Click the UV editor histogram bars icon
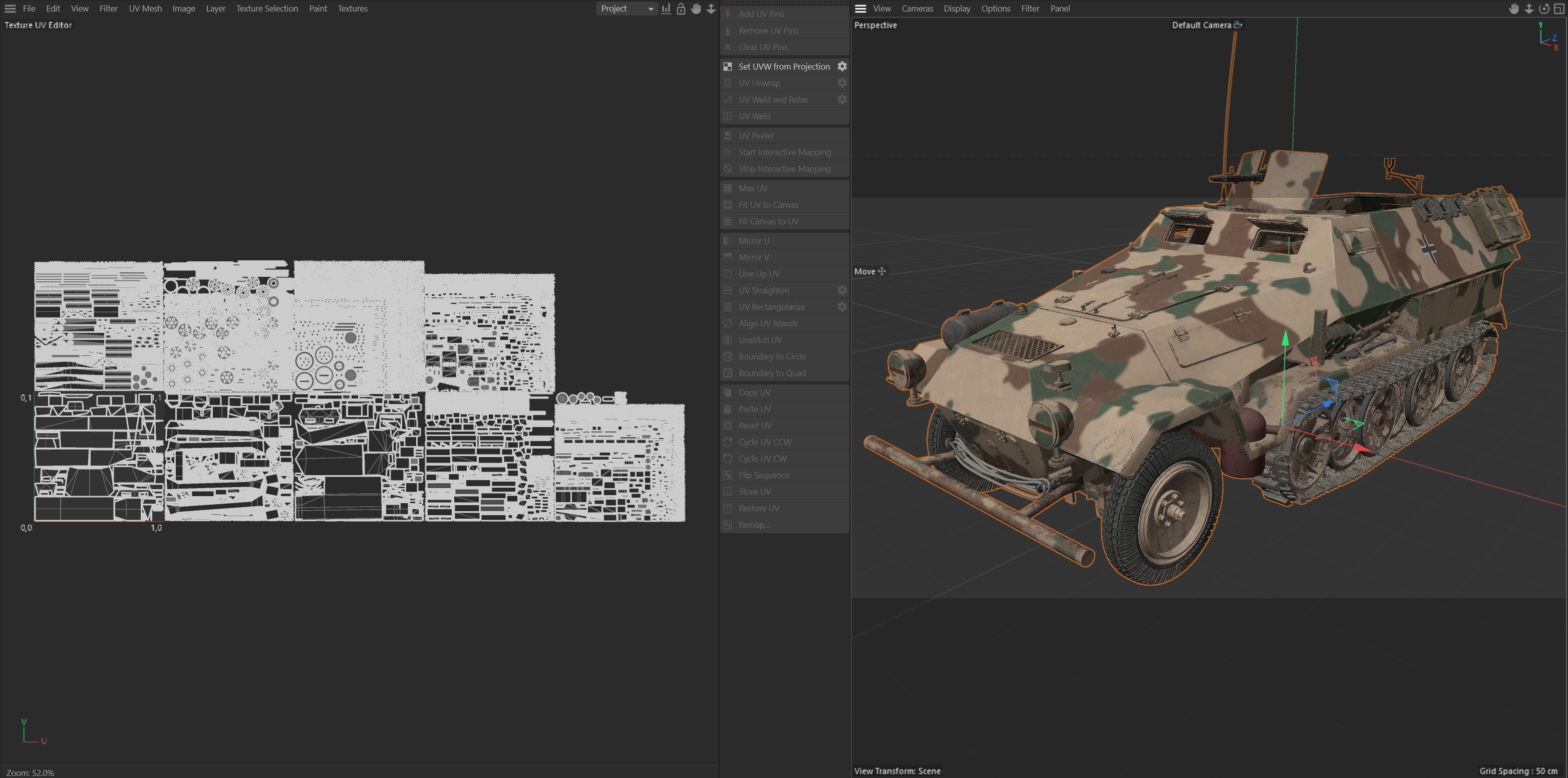This screenshot has width=1568, height=778. 666,9
